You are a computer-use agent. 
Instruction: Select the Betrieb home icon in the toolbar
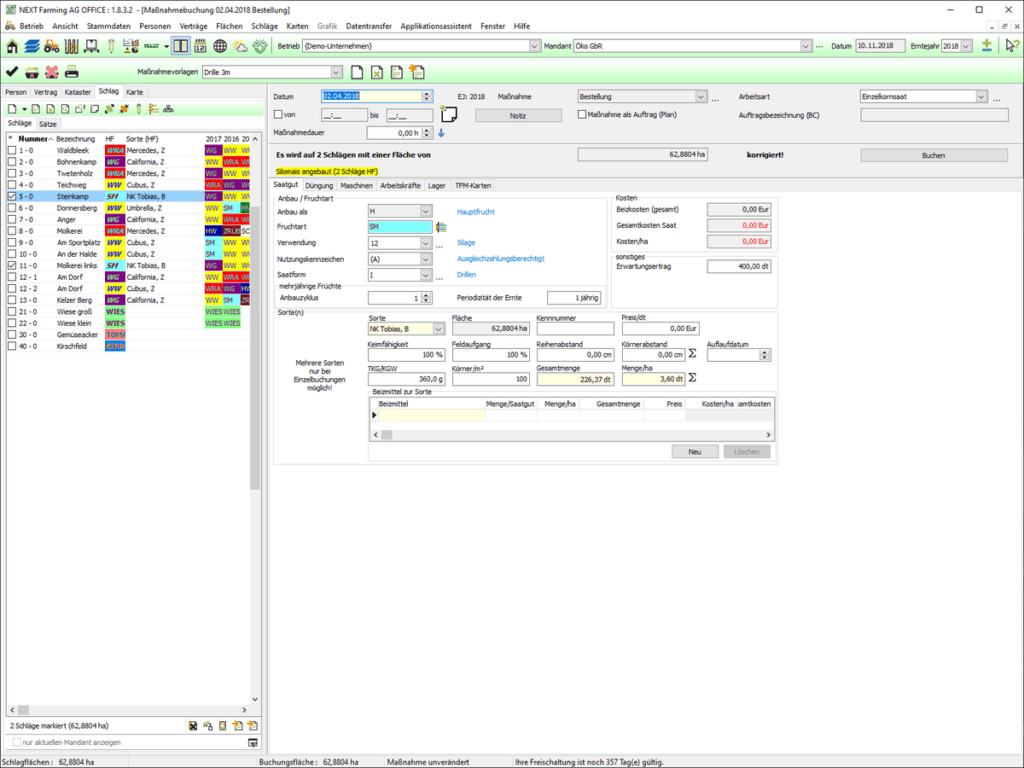click(12, 46)
